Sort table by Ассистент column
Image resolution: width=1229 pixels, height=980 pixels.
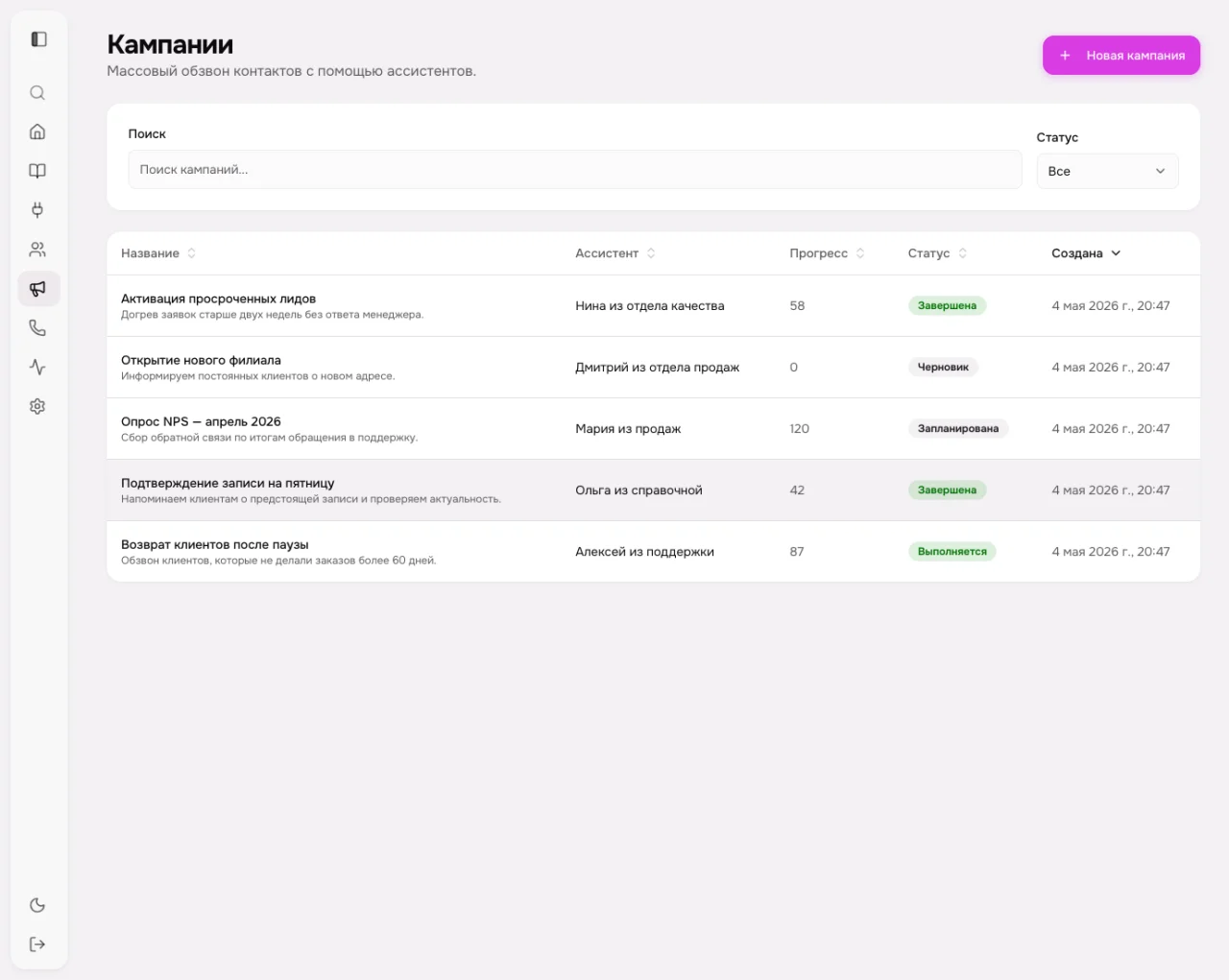pyautogui.click(x=615, y=253)
